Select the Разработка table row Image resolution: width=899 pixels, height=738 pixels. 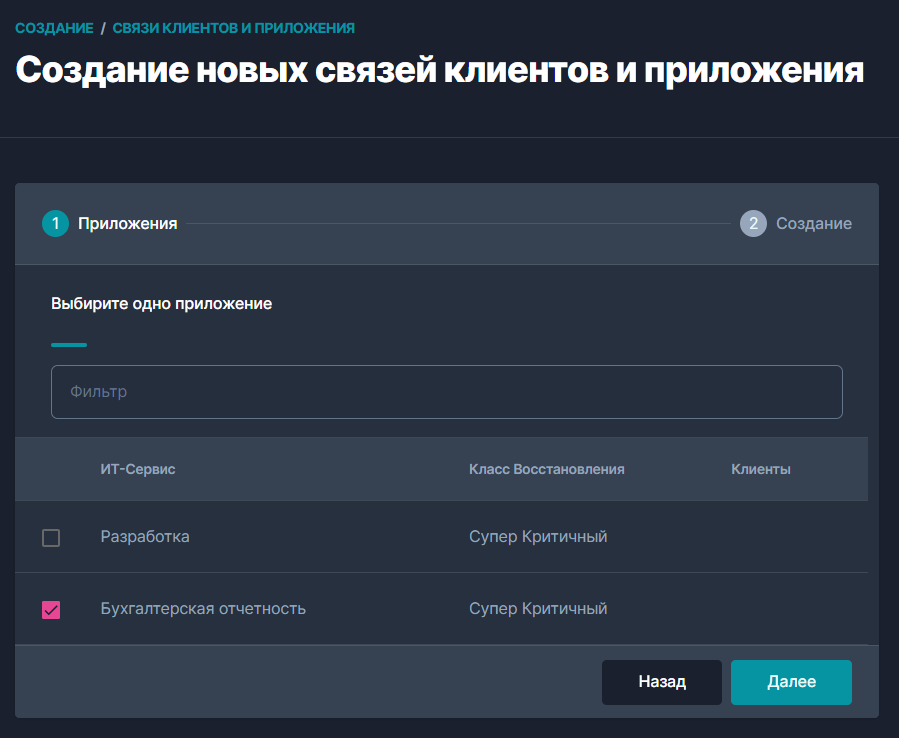(x=300, y=536)
